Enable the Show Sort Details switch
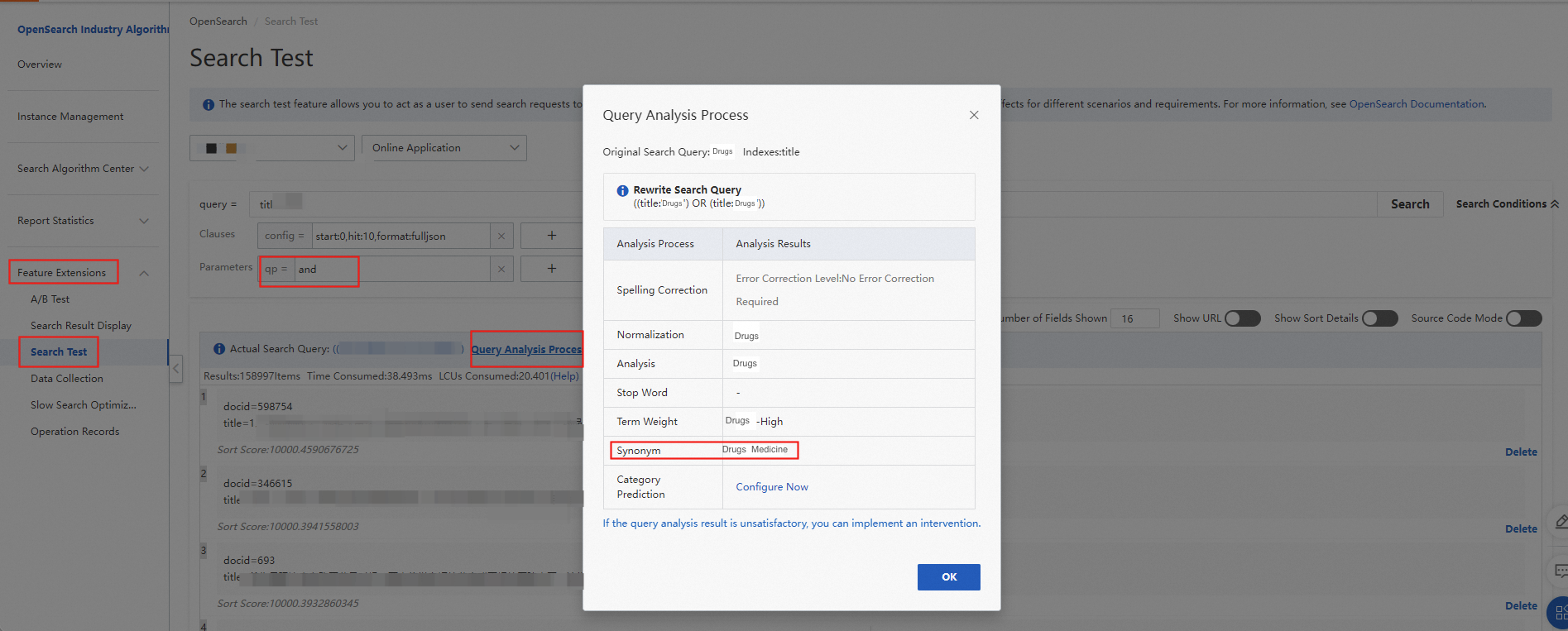1568x631 pixels. (1379, 318)
